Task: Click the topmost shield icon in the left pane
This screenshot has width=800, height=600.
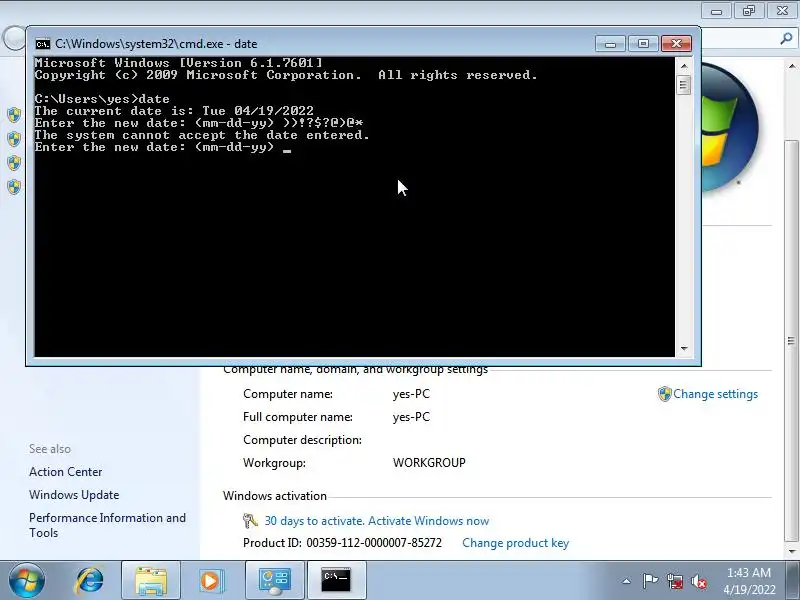Action: coord(14,115)
